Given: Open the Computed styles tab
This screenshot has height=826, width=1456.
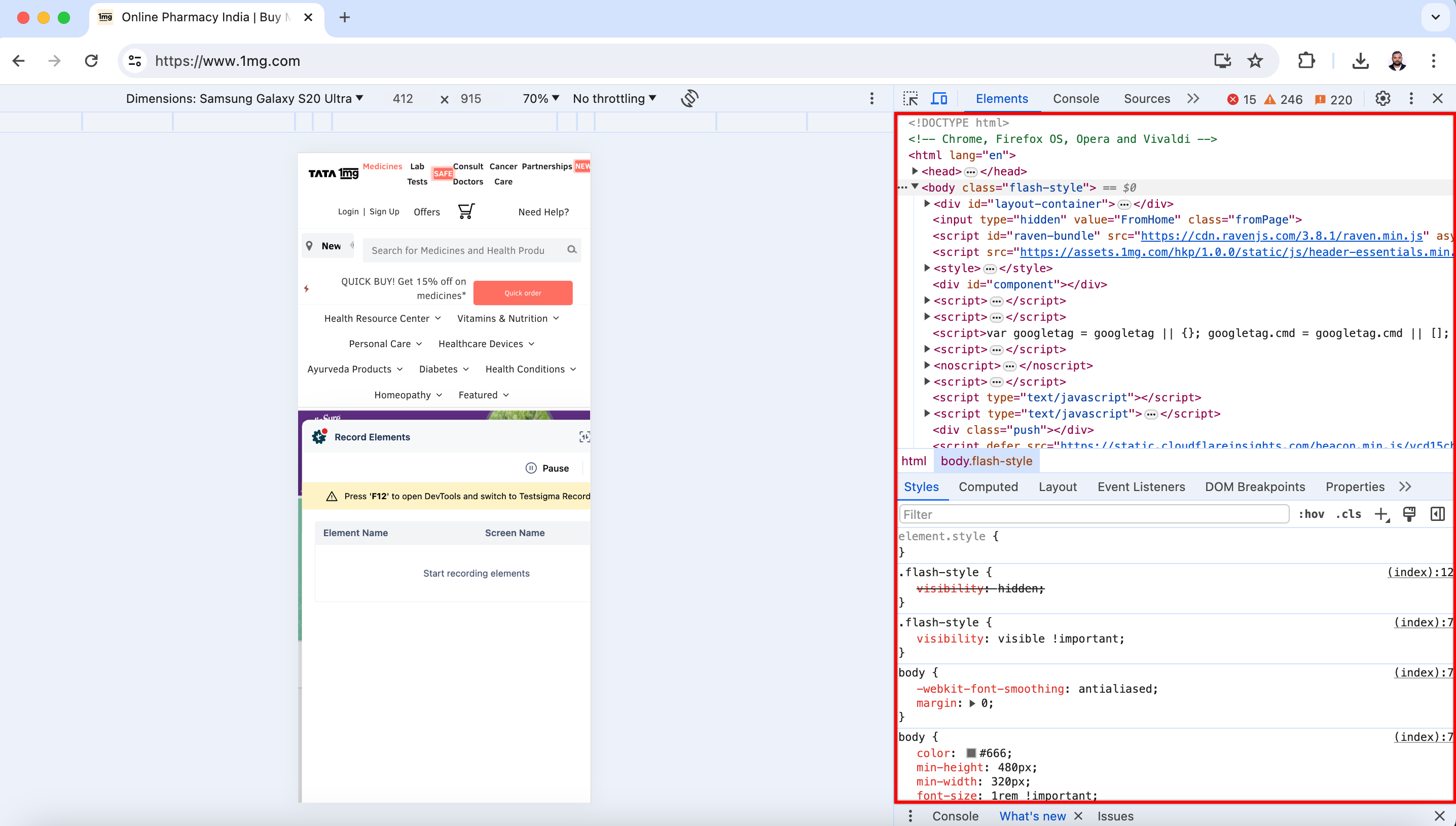Looking at the screenshot, I should 988,487.
